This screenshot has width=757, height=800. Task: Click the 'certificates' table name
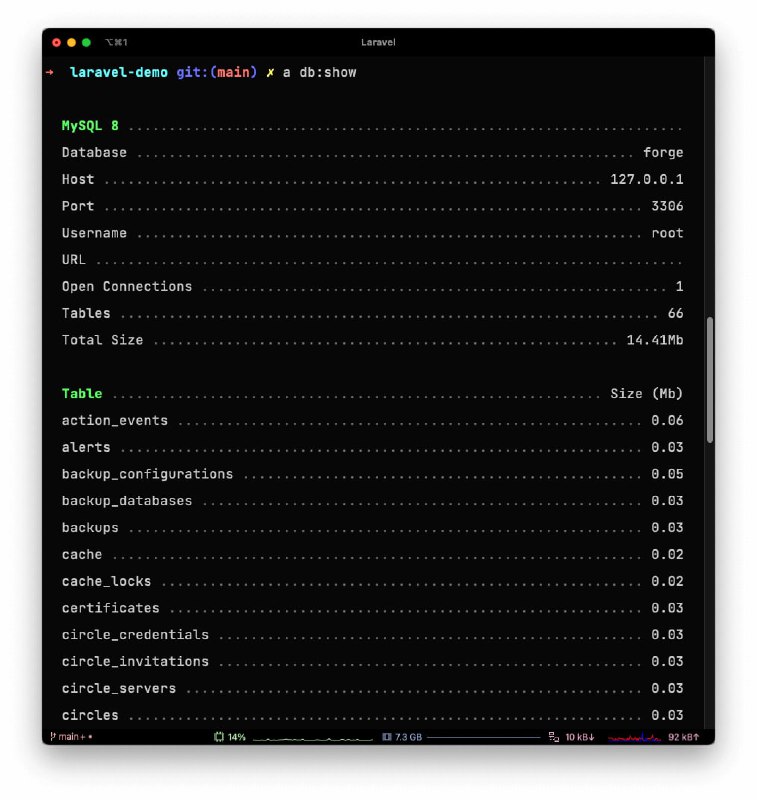pos(111,608)
